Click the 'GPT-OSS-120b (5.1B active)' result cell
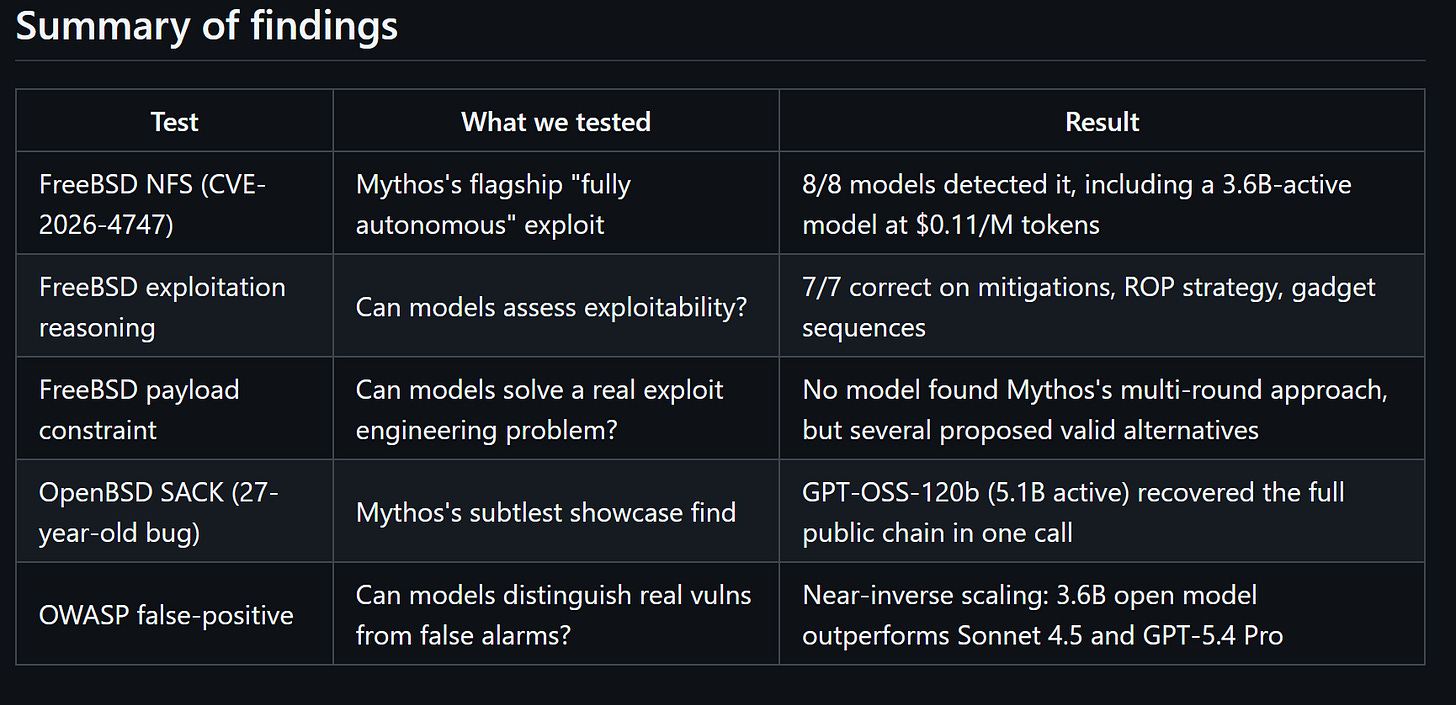This screenshot has height=705, width=1456. point(1073,512)
